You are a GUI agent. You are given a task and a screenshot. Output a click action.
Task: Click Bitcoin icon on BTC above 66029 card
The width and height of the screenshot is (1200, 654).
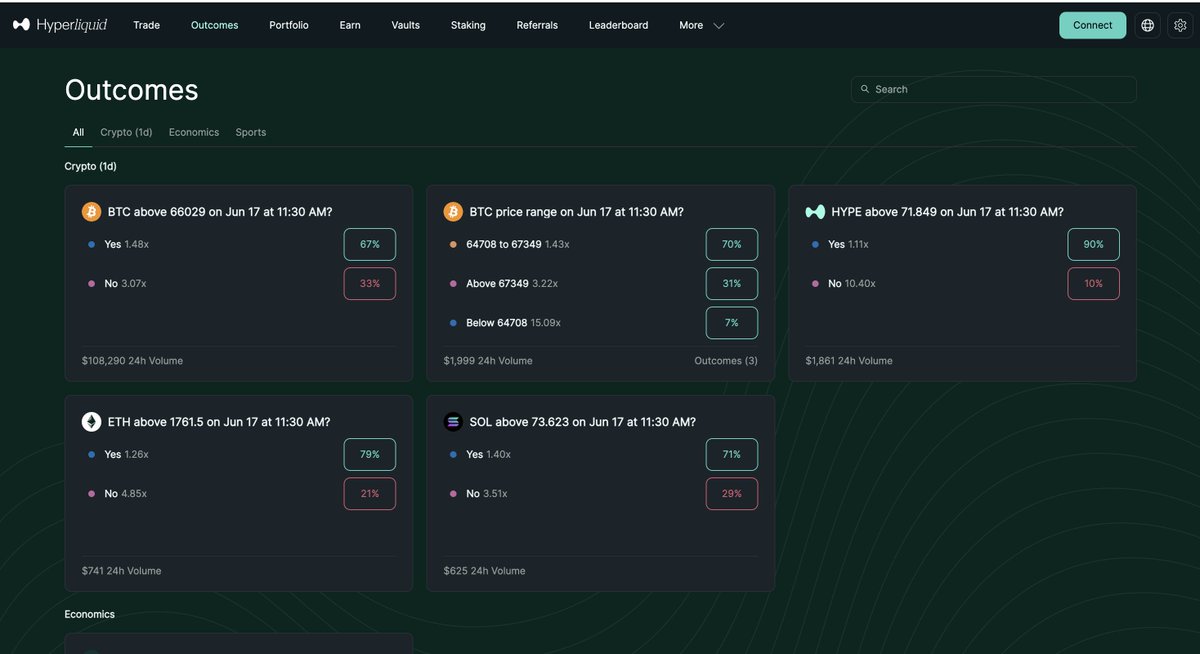click(91, 212)
